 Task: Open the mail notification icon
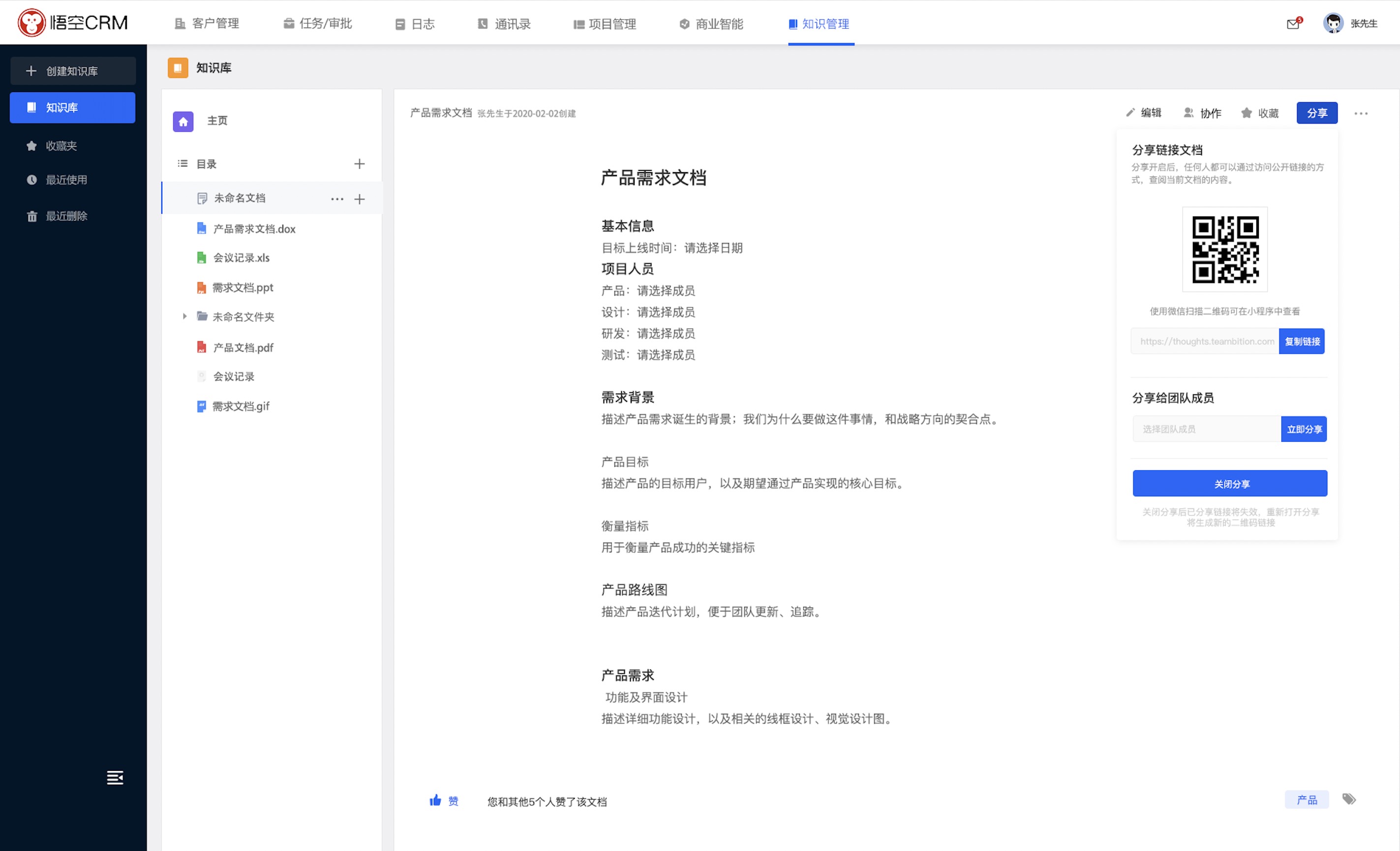[1293, 24]
